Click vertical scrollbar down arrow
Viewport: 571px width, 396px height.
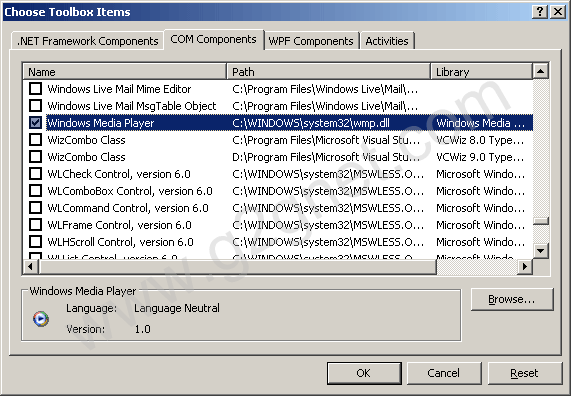pyautogui.click(x=541, y=251)
